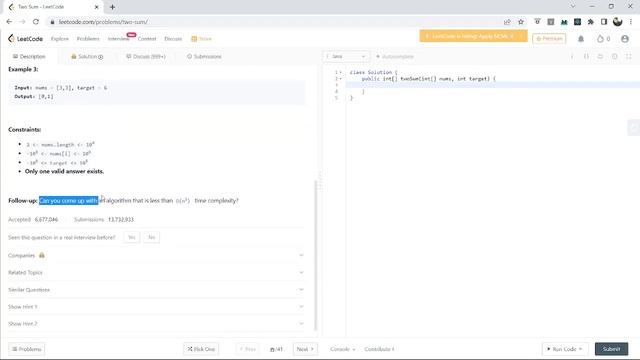
Task: Open the notifications bell
Action: [x=581, y=39]
